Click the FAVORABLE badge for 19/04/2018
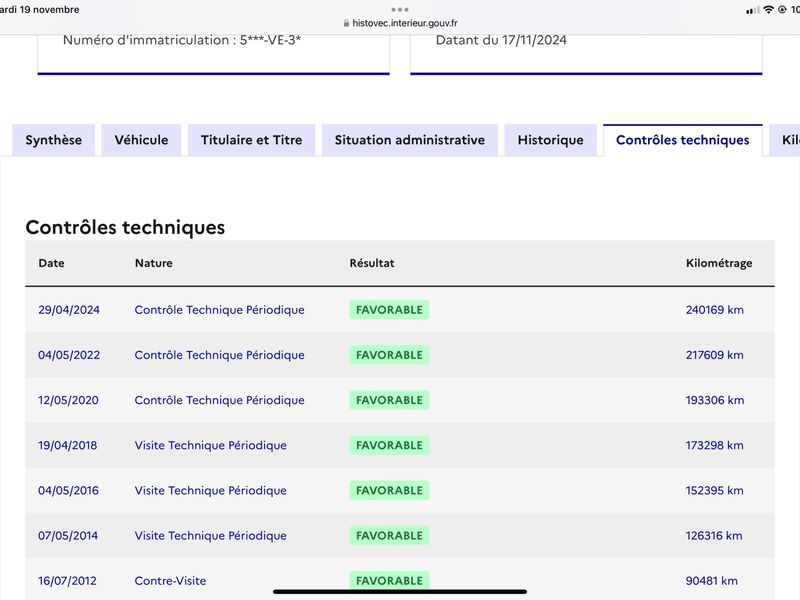Image resolution: width=800 pixels, height=600 pixels. [x=389, y=445]
